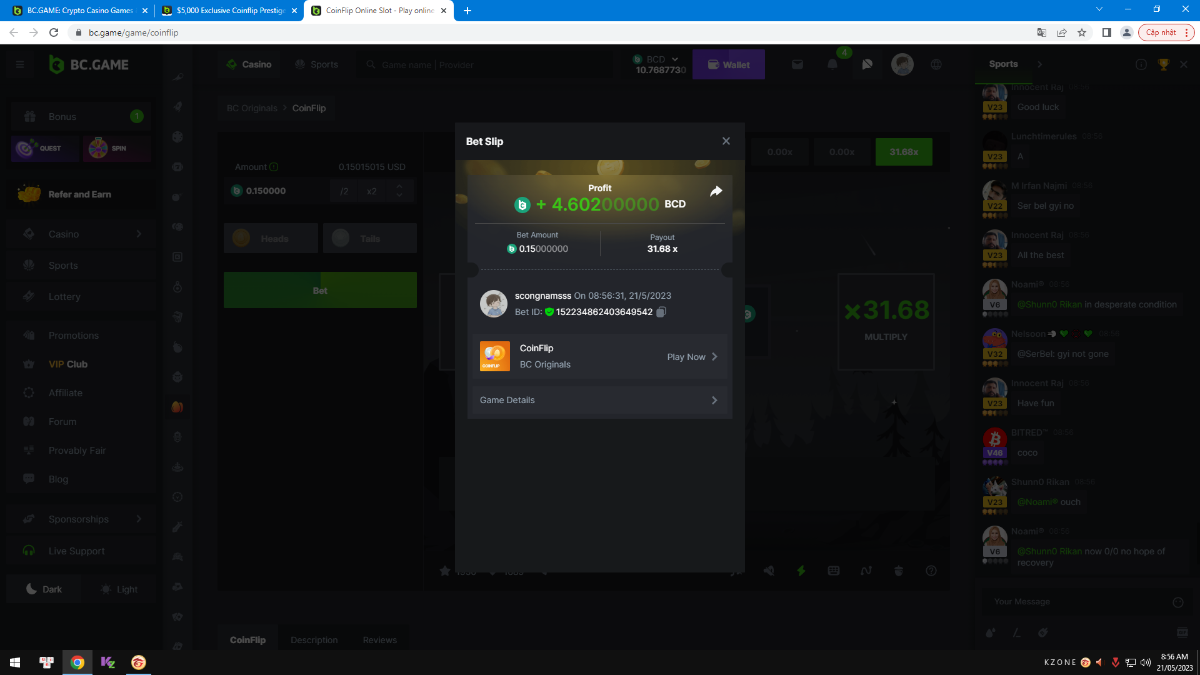Image resolution: width=1200 pixels, height=675 pixels.
Task: Close the Bet Slip dialog
Action: coord(726,141)
